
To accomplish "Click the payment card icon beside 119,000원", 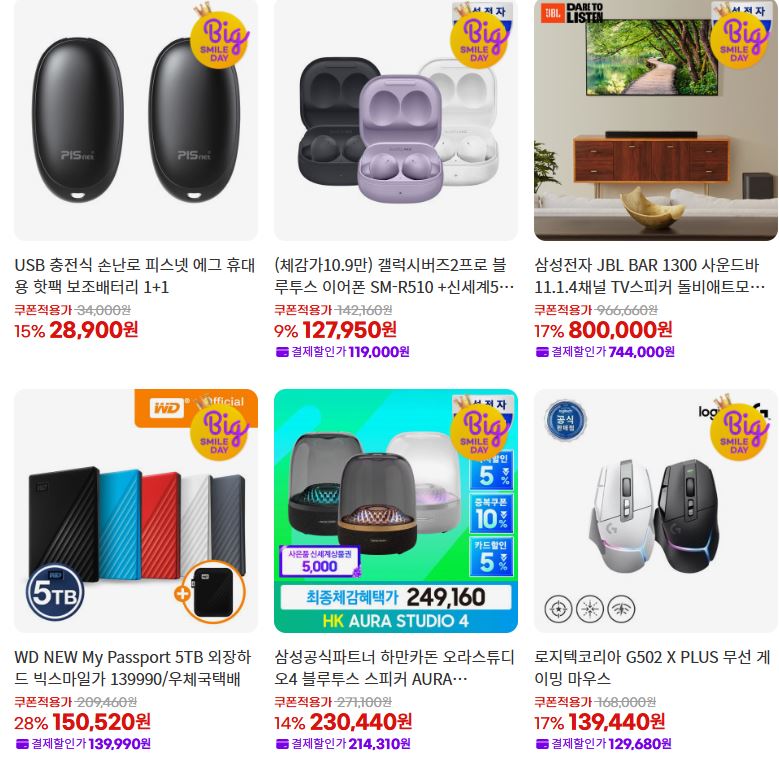I will click(282, 352).
